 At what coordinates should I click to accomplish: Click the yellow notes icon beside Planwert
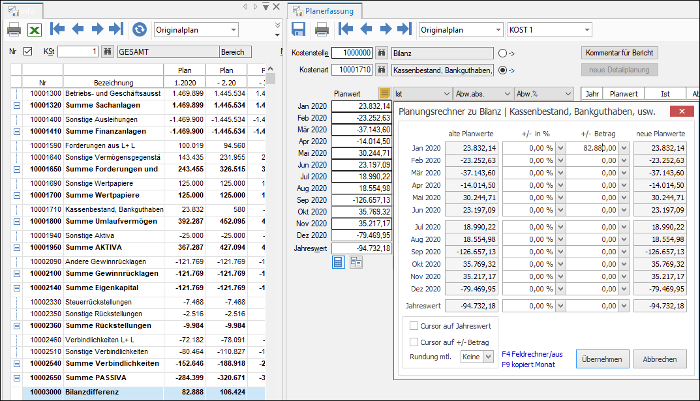[384, 93]
